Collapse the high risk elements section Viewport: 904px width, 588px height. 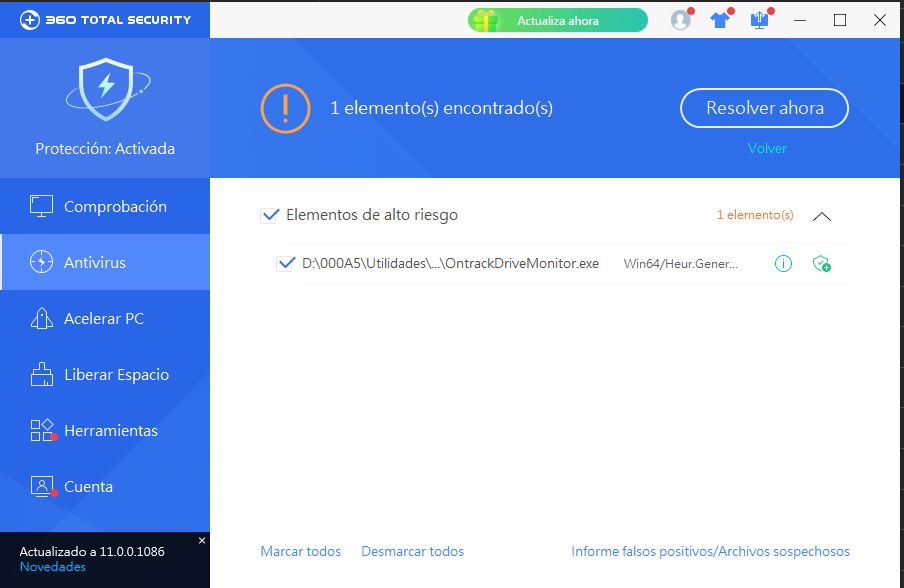(822, 217)
